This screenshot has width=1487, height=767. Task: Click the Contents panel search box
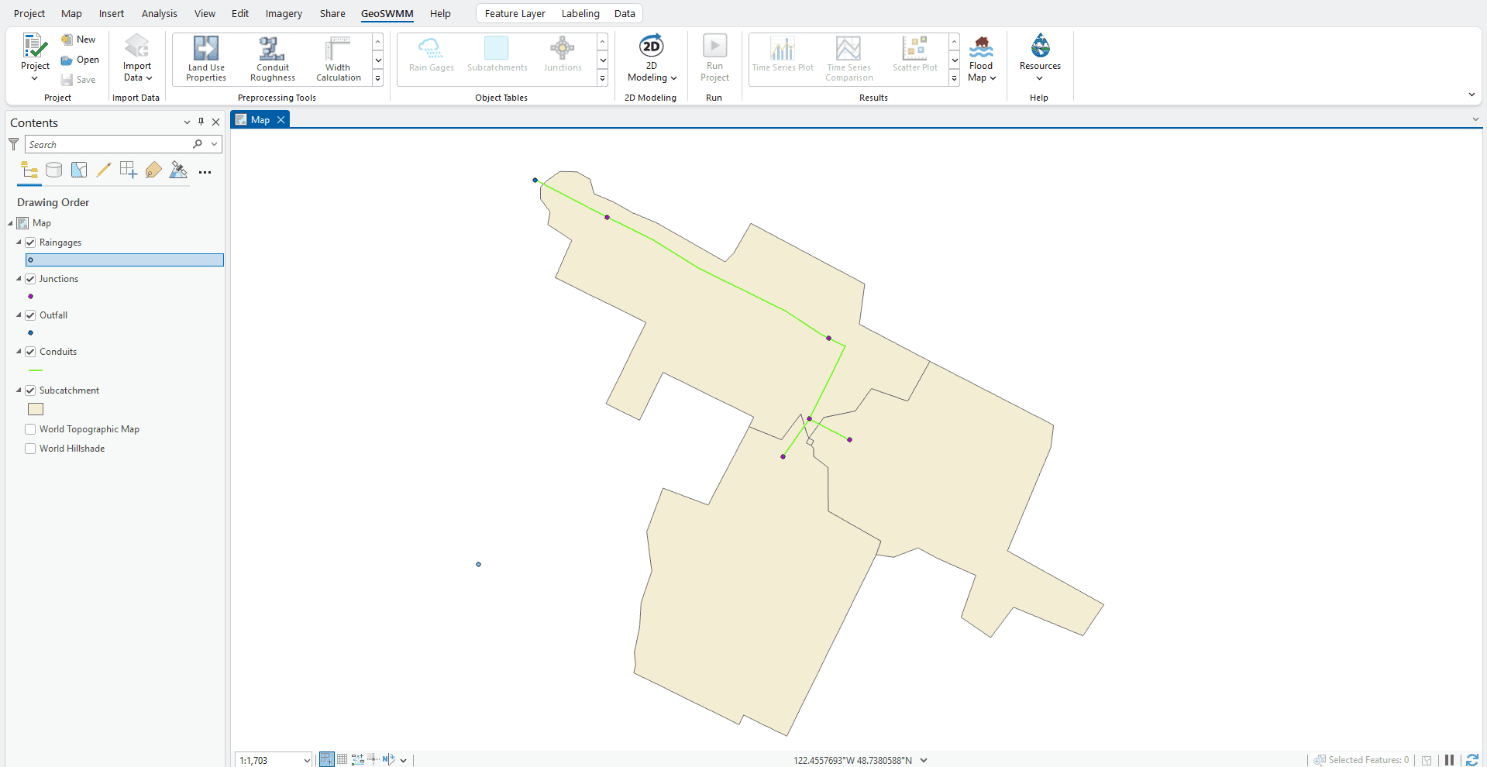110,143
